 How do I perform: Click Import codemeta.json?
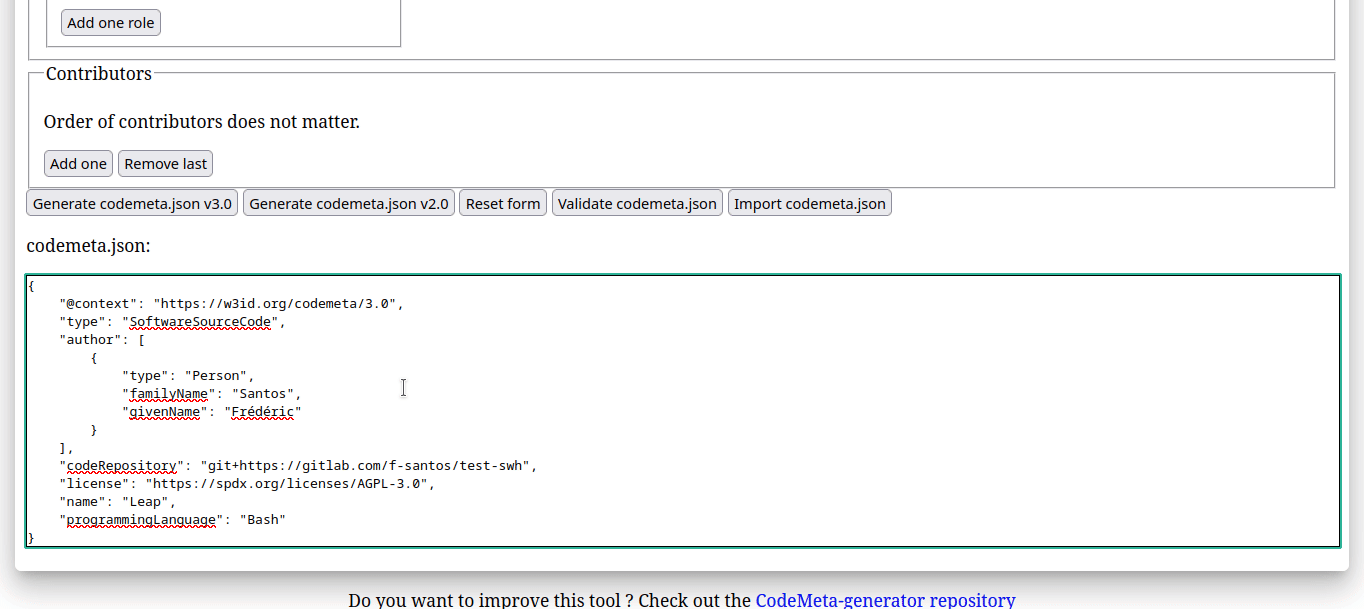tap(810, 202)
